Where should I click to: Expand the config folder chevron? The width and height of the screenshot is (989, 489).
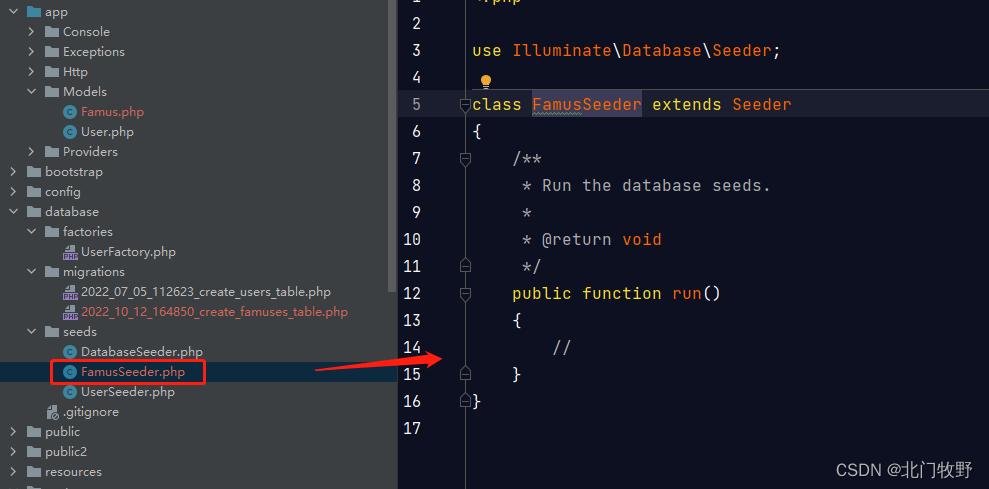(x=14, y=192)
